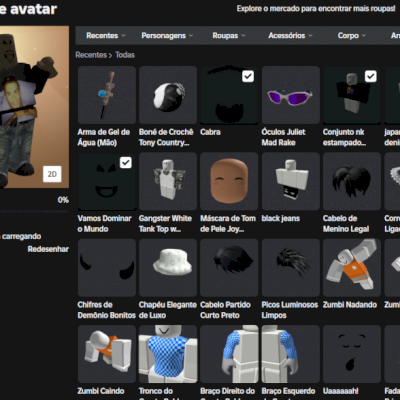This screenshot has width=400, height=400.
Task: Open the Explore o mercado link
Action: pyautogui.click(x=316, y=9)
